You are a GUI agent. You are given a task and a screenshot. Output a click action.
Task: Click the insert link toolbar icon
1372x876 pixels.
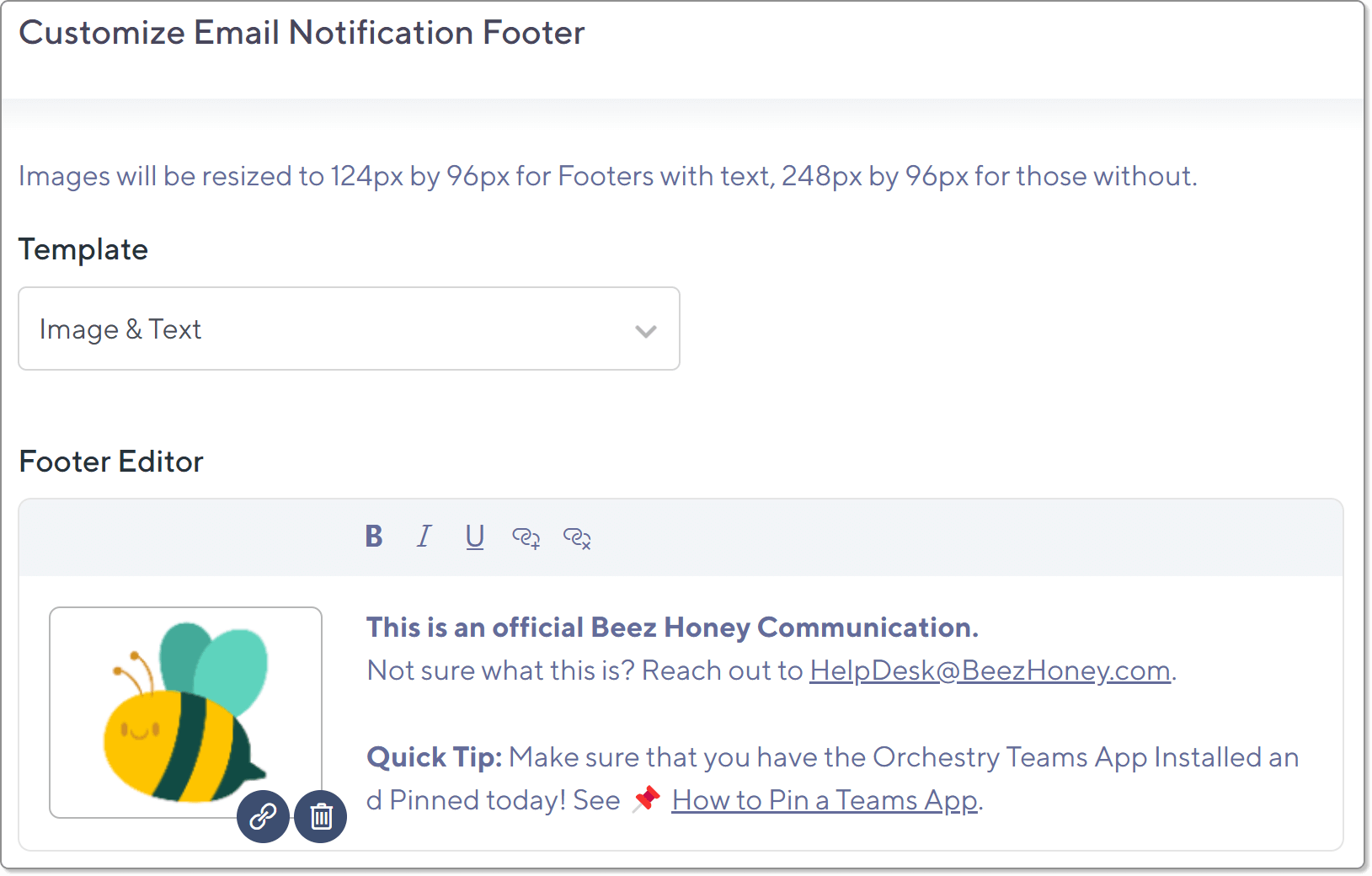[526, 537]
